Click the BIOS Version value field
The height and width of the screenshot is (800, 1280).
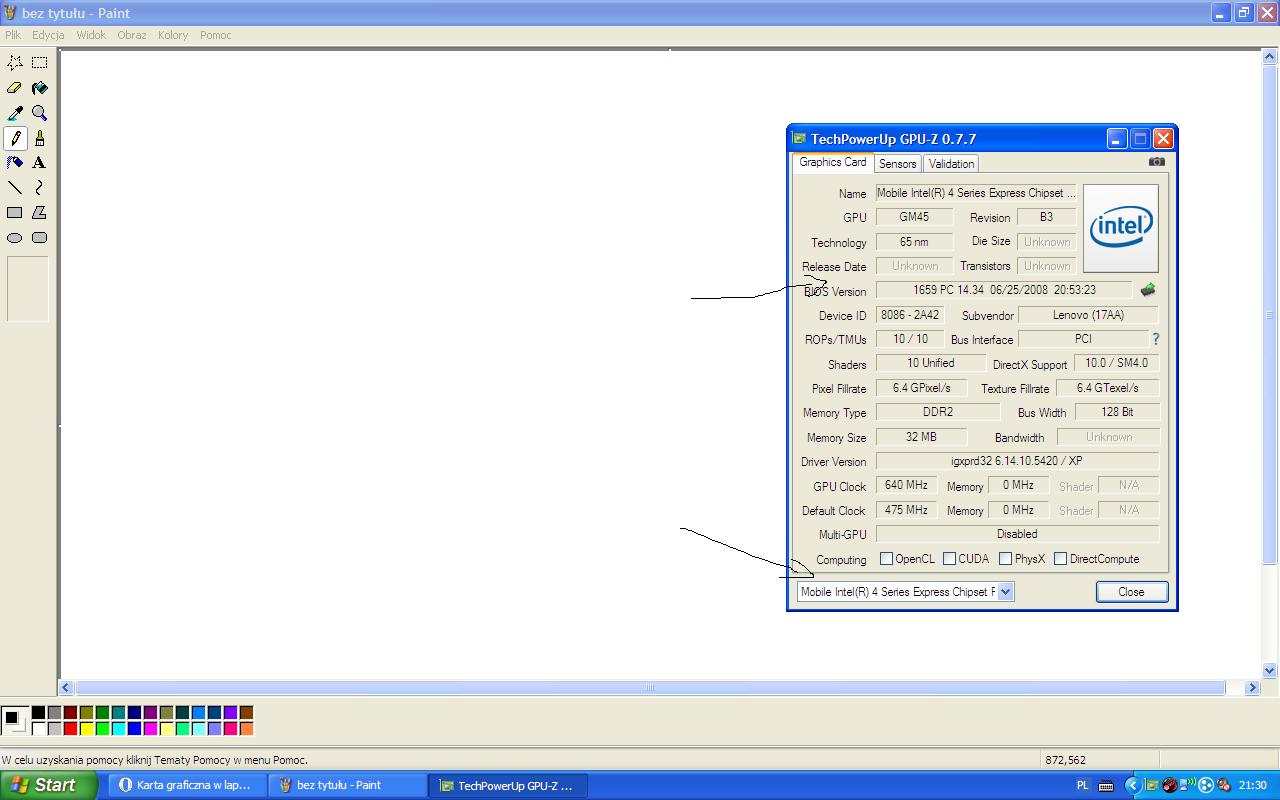[x=1004, y=290]
